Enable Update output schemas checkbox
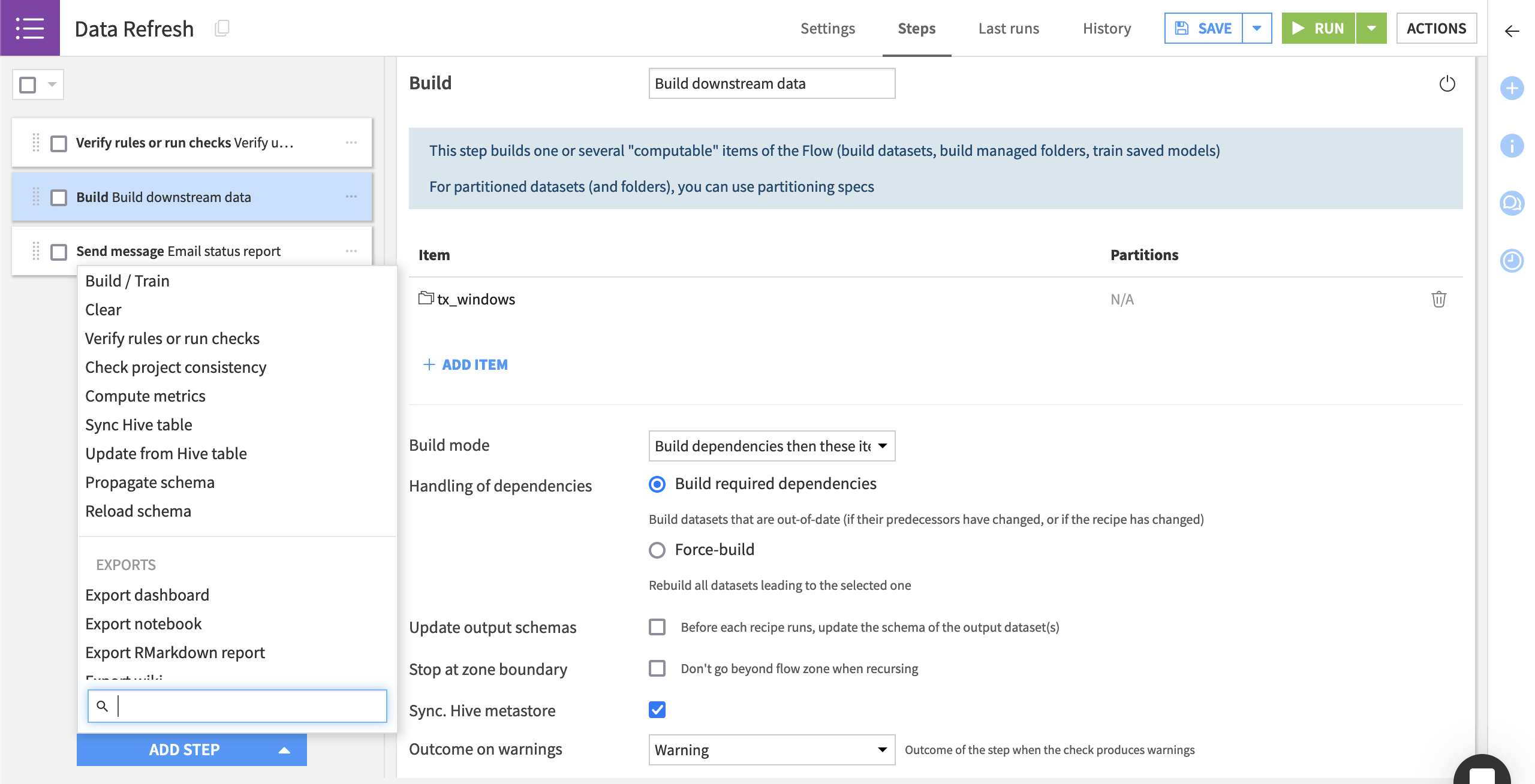Viewport: 1535px width, 784px height. coord(657,627)
